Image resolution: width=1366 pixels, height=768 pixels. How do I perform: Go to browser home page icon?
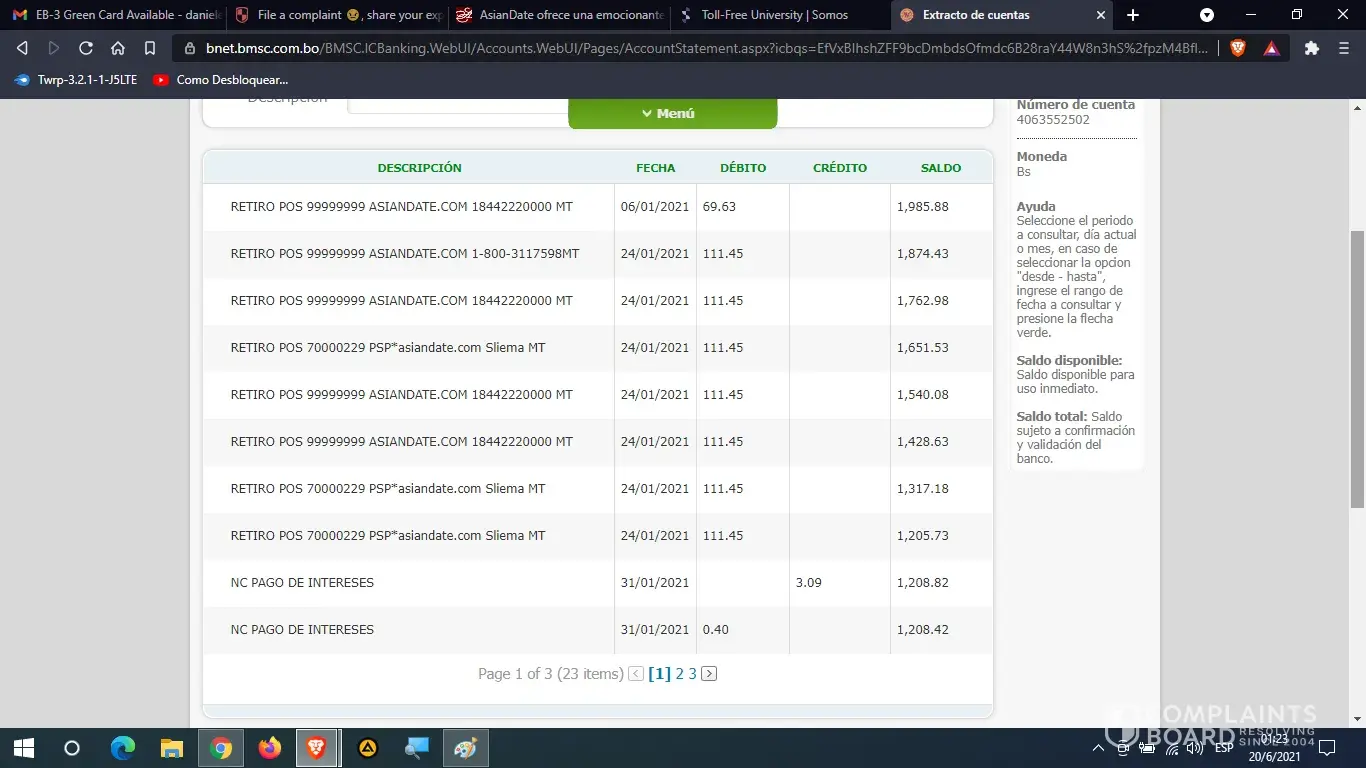point(118,48)
